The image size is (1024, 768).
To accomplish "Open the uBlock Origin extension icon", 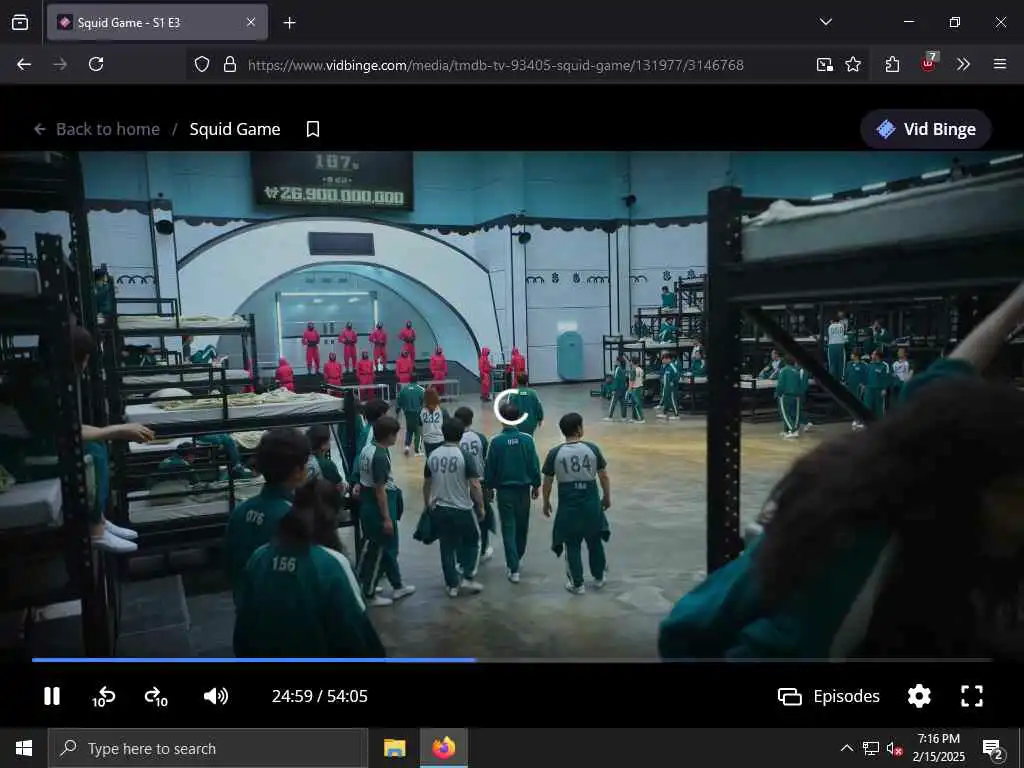I will [929, 63].
